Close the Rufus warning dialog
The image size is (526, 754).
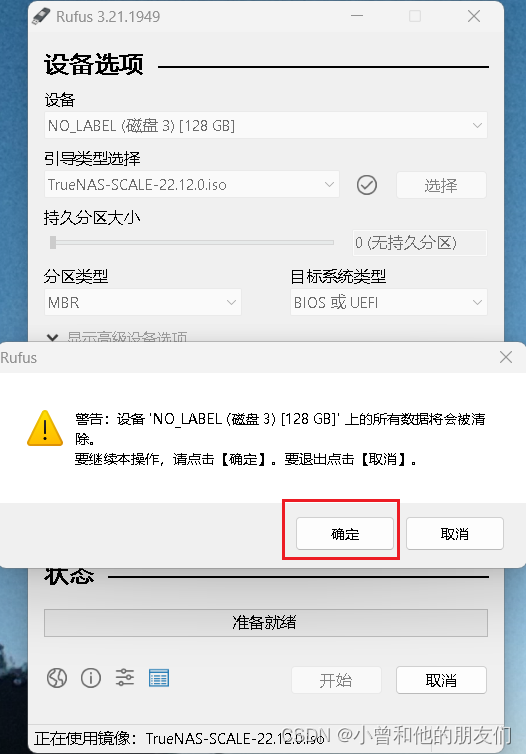(506, 357)
